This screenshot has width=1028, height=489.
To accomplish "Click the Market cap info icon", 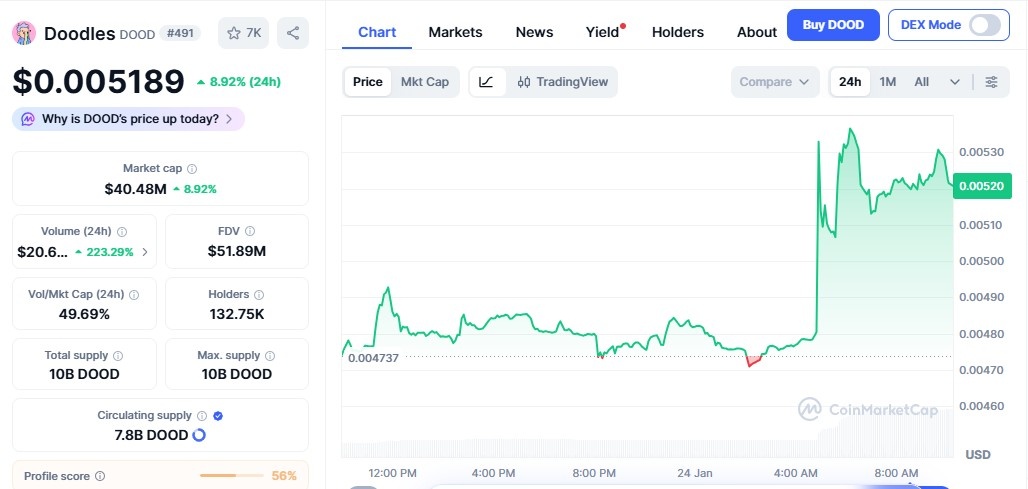I will pyautogui.click(x=192, y=169).
